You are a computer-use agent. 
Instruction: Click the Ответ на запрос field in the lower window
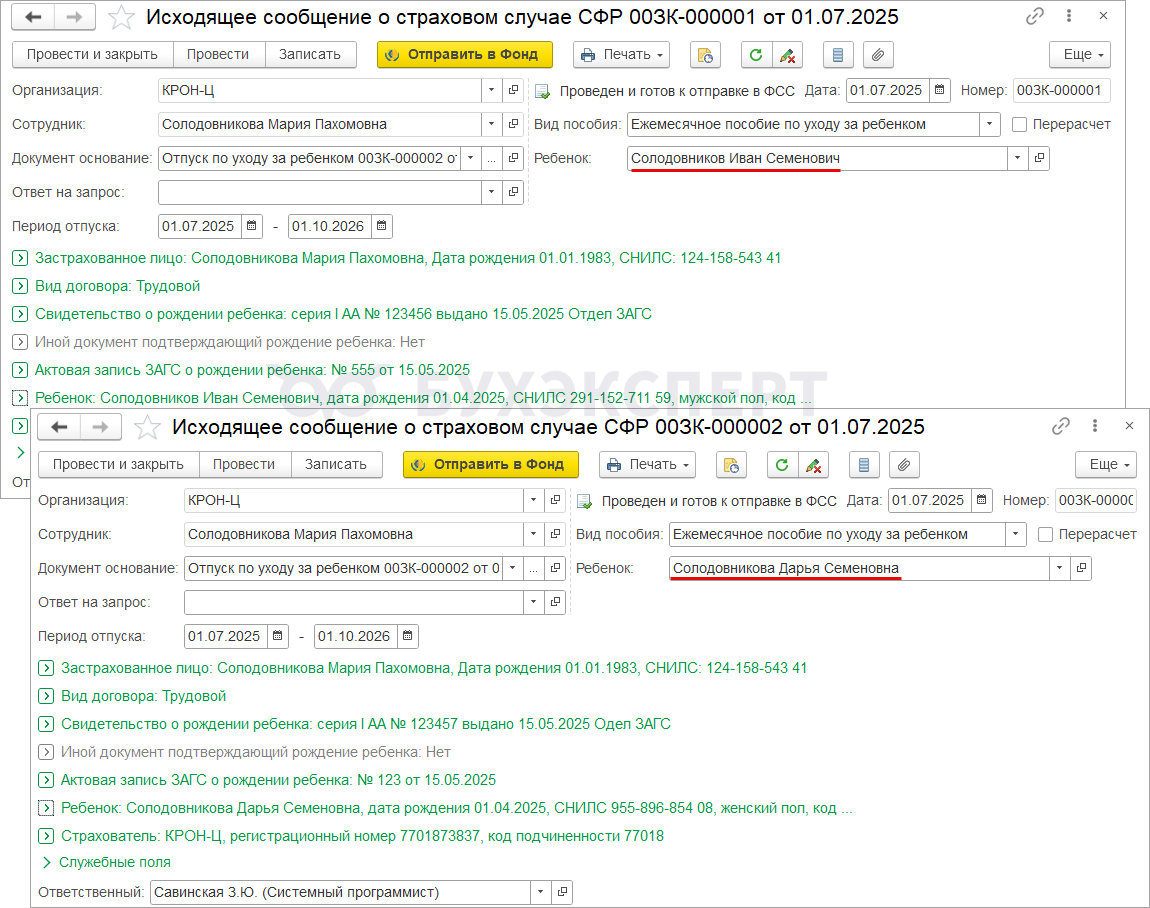(x=354, y=602)
